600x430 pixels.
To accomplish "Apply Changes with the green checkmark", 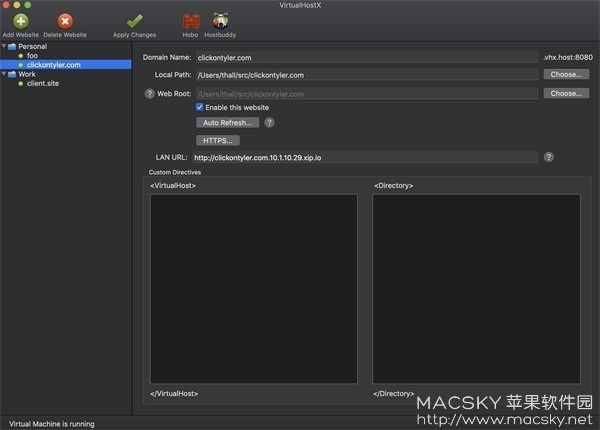I will click(135, 21).
